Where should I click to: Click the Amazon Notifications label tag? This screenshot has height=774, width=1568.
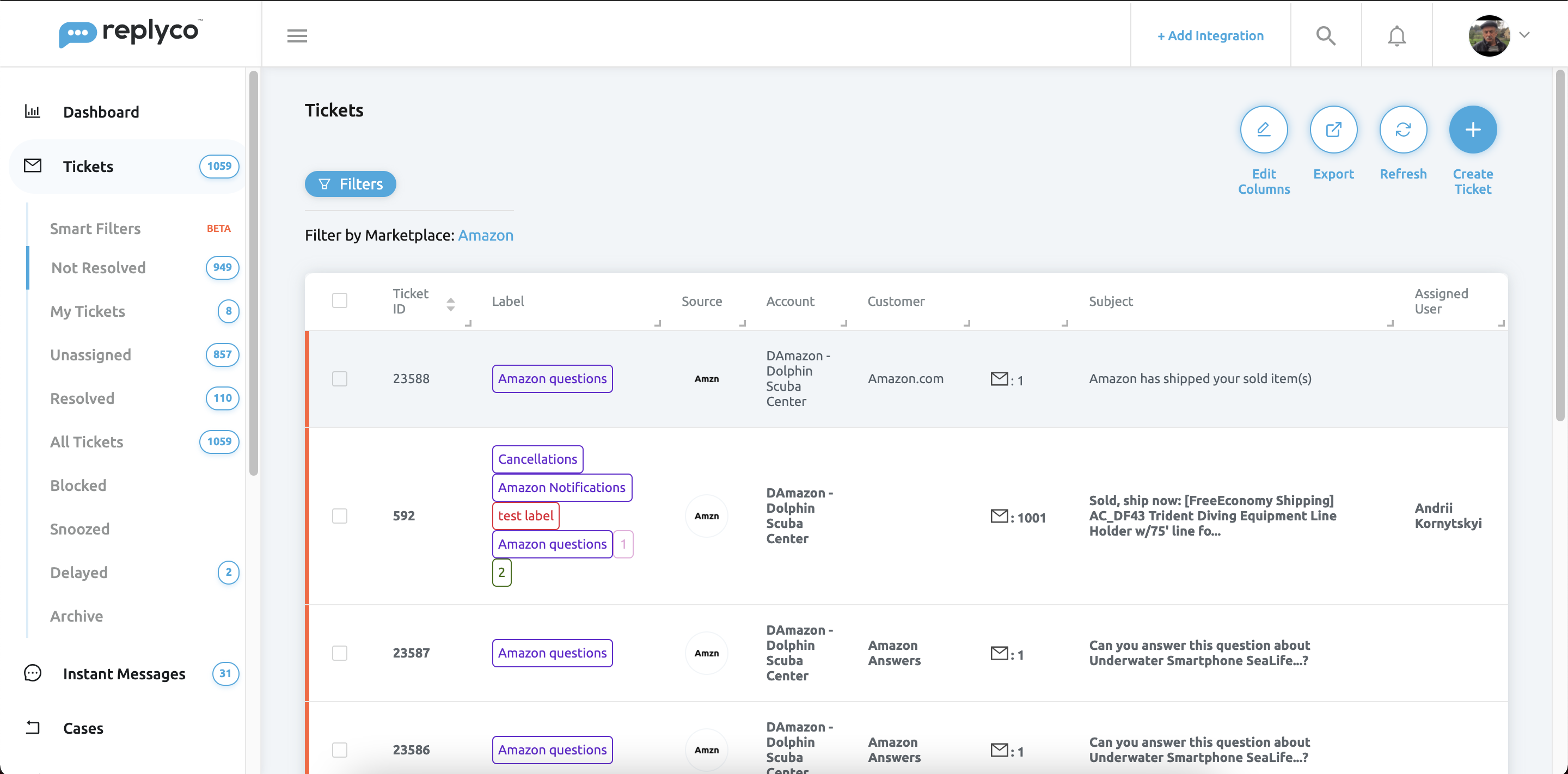pyautogui.click(x=562, y=487)
